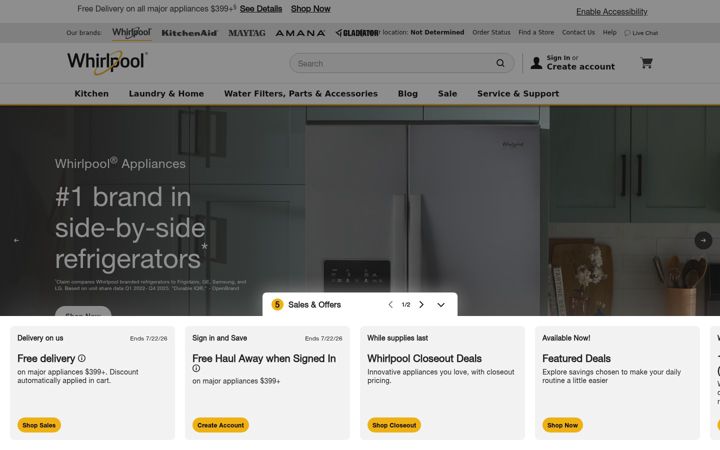Open the Service & Support menu
The image size is (720, 450).
pos(518,94)
